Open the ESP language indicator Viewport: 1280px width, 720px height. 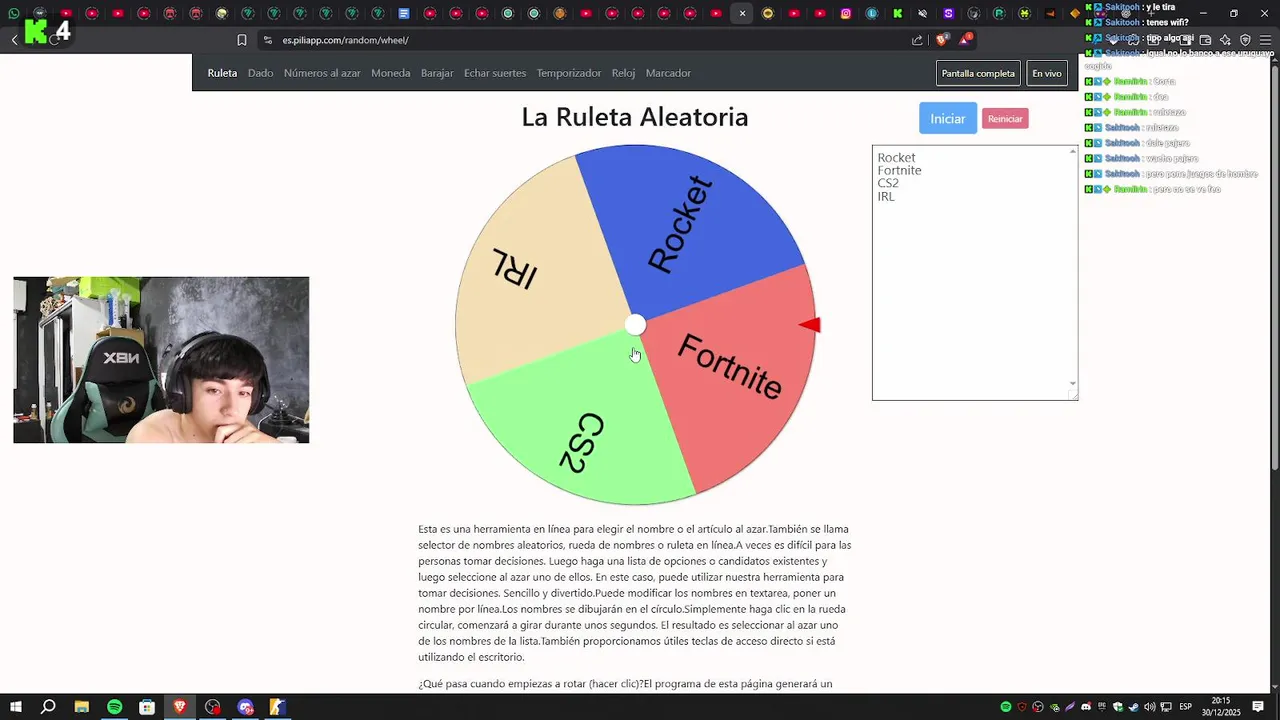tap(1186, 707)
